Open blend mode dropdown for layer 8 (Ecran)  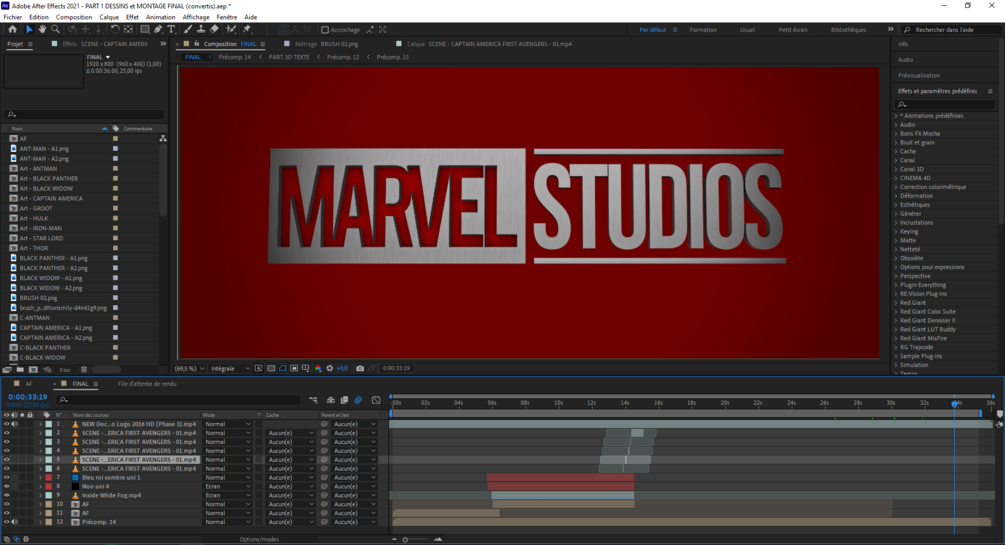(228, 487)
